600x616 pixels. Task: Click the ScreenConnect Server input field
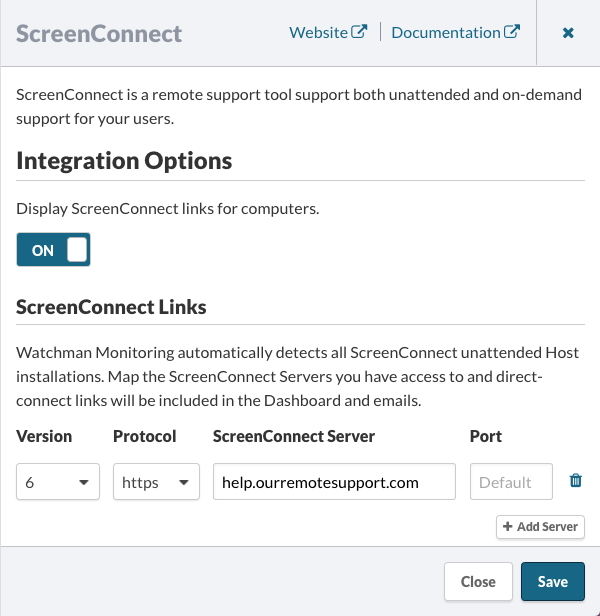334,482
